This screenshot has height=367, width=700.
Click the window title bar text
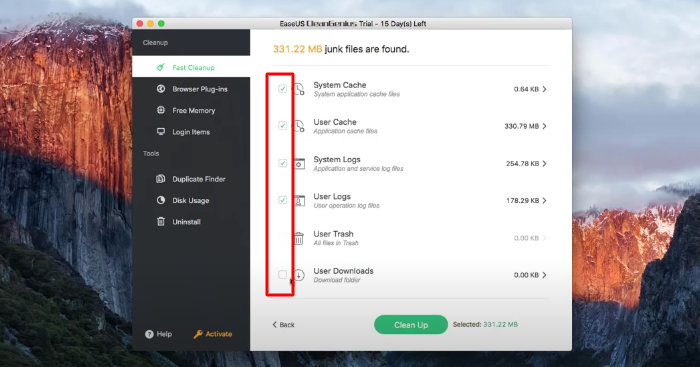[353, 24]
